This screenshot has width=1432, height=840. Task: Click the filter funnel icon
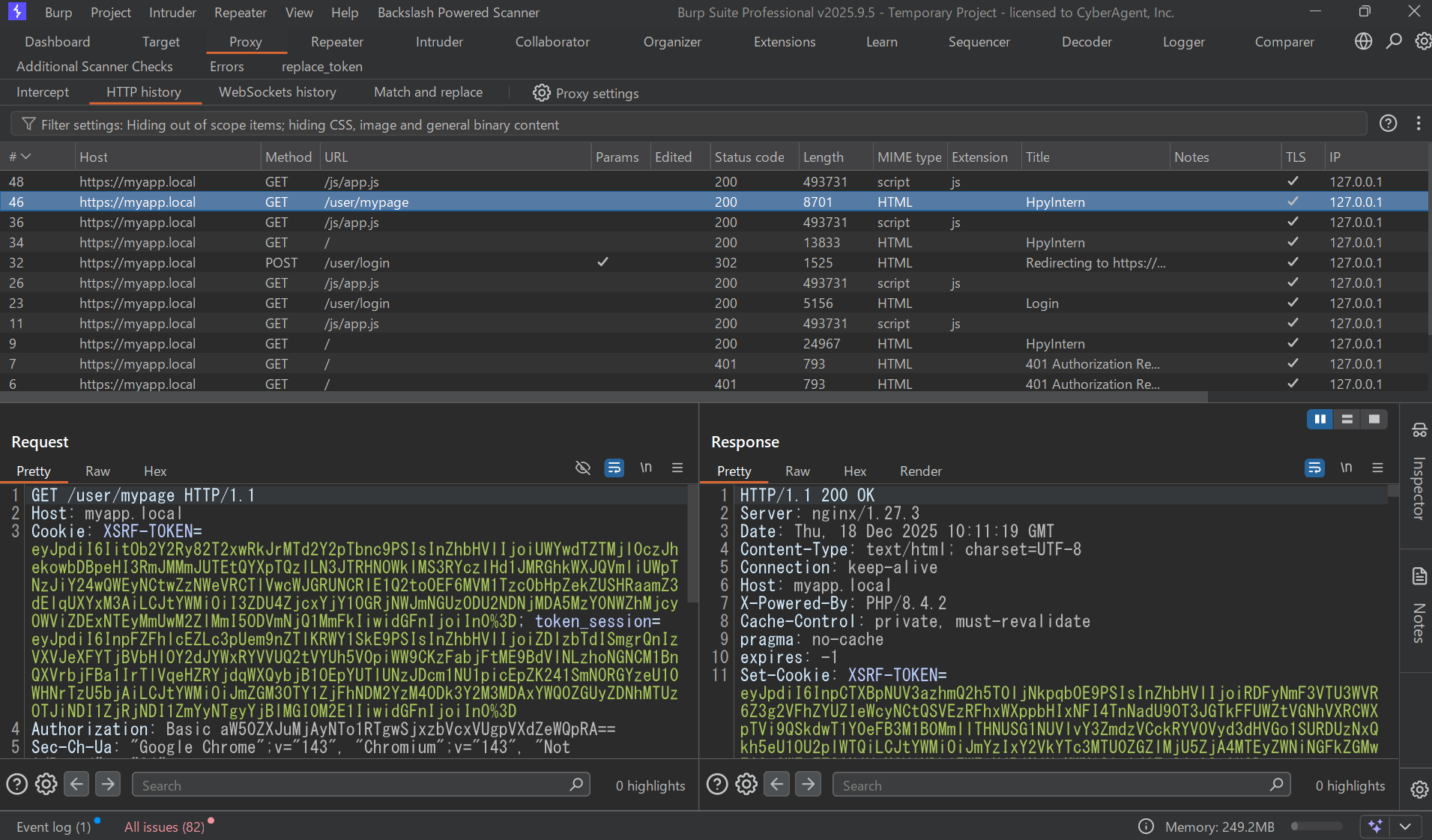coord(28,124)
